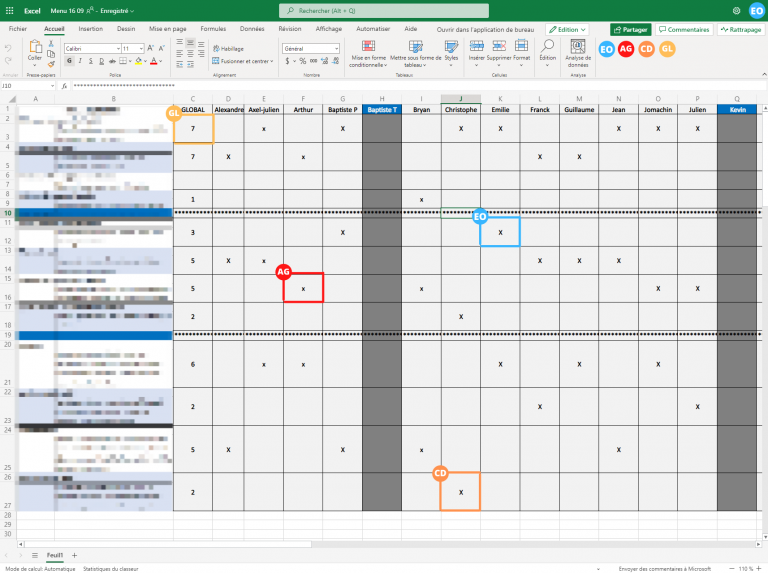Click the Borders icon
The image size is (768, 573).
coord(123,61)
